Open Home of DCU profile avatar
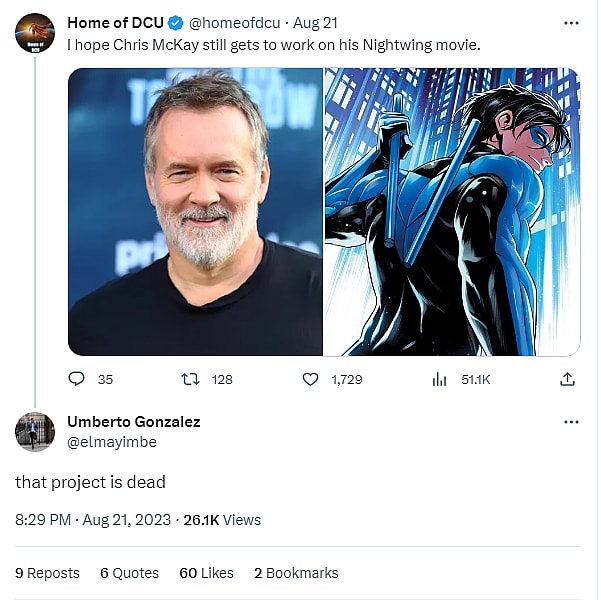 [x=35, y=33]
